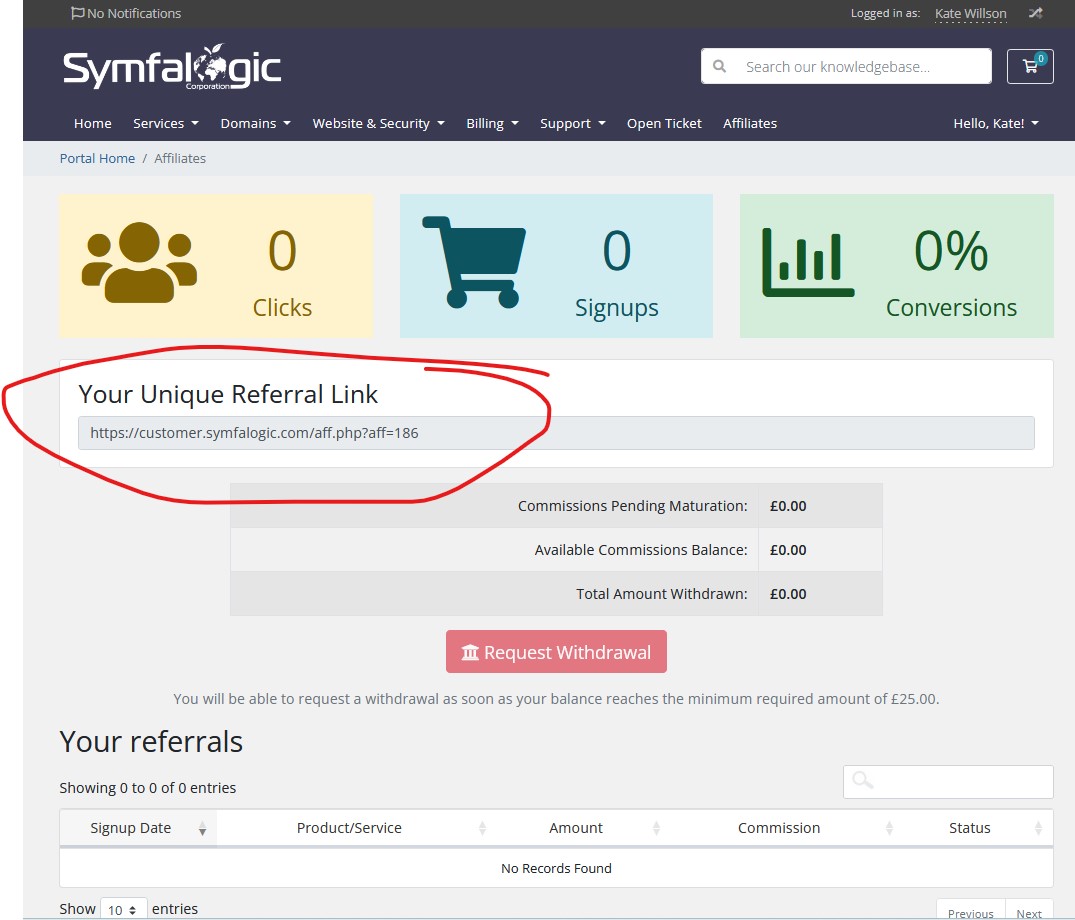Expand the Hello, Kate! account menu
This screenshot has width=1075, height=920.
pyautogui.click(x=995, y=123)
